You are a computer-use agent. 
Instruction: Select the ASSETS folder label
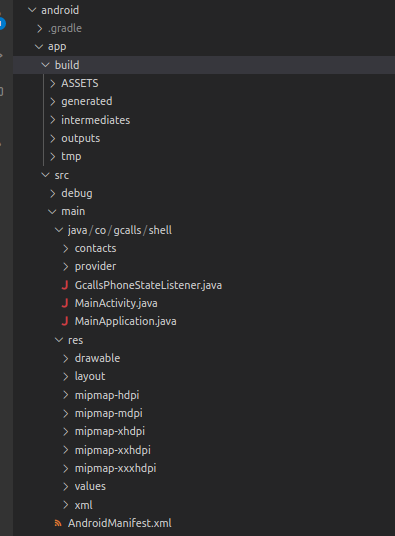(80, 83)
